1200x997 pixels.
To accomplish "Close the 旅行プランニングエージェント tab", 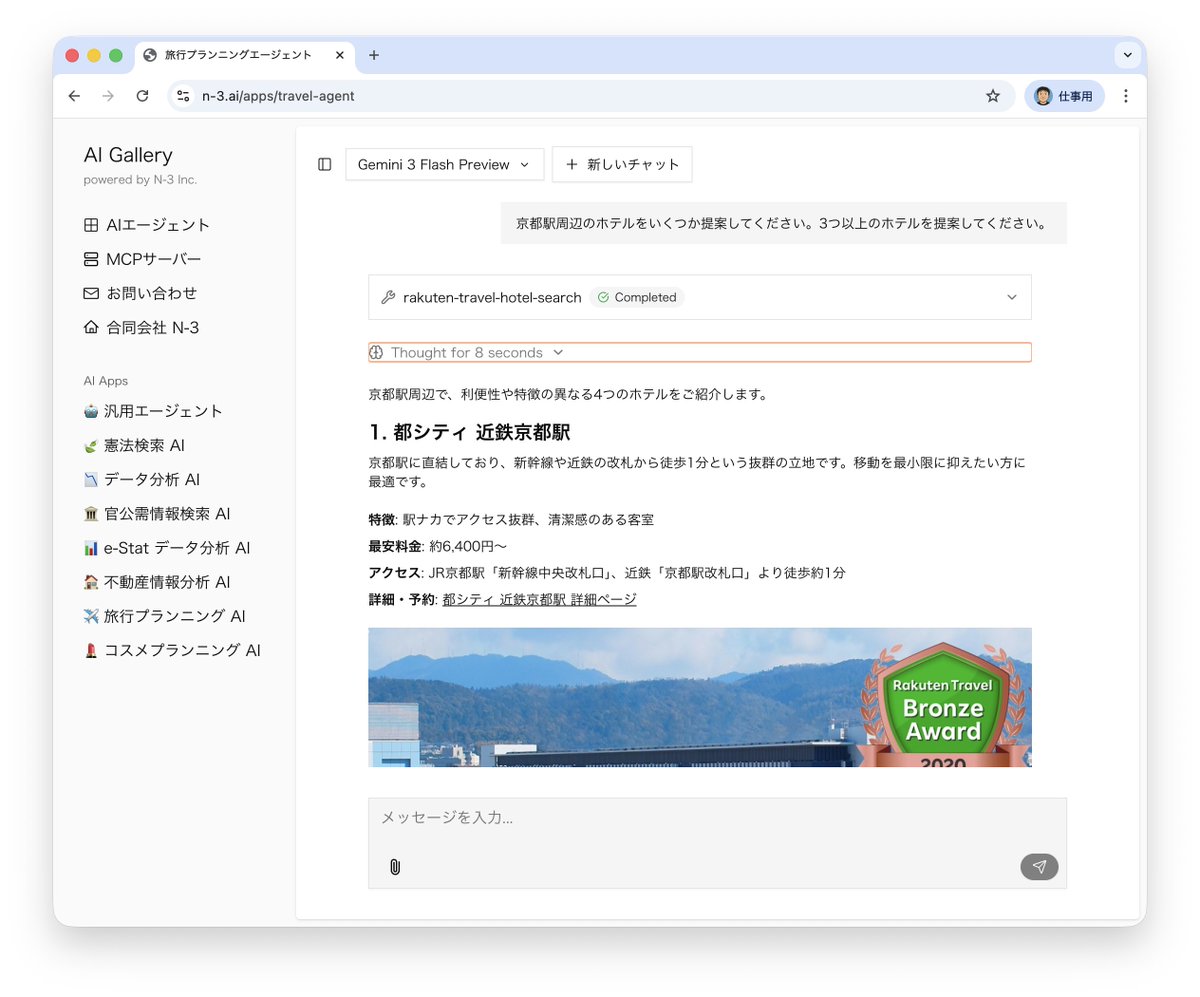I will point(340,55).
